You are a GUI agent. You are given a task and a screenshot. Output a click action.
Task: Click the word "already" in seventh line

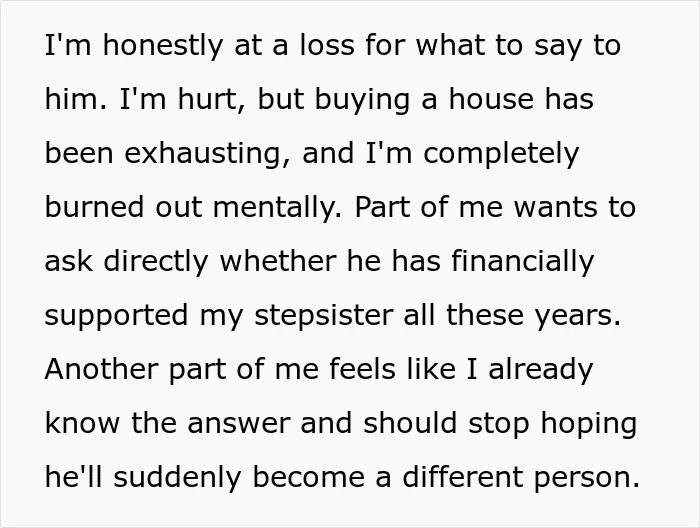point(541,370)
